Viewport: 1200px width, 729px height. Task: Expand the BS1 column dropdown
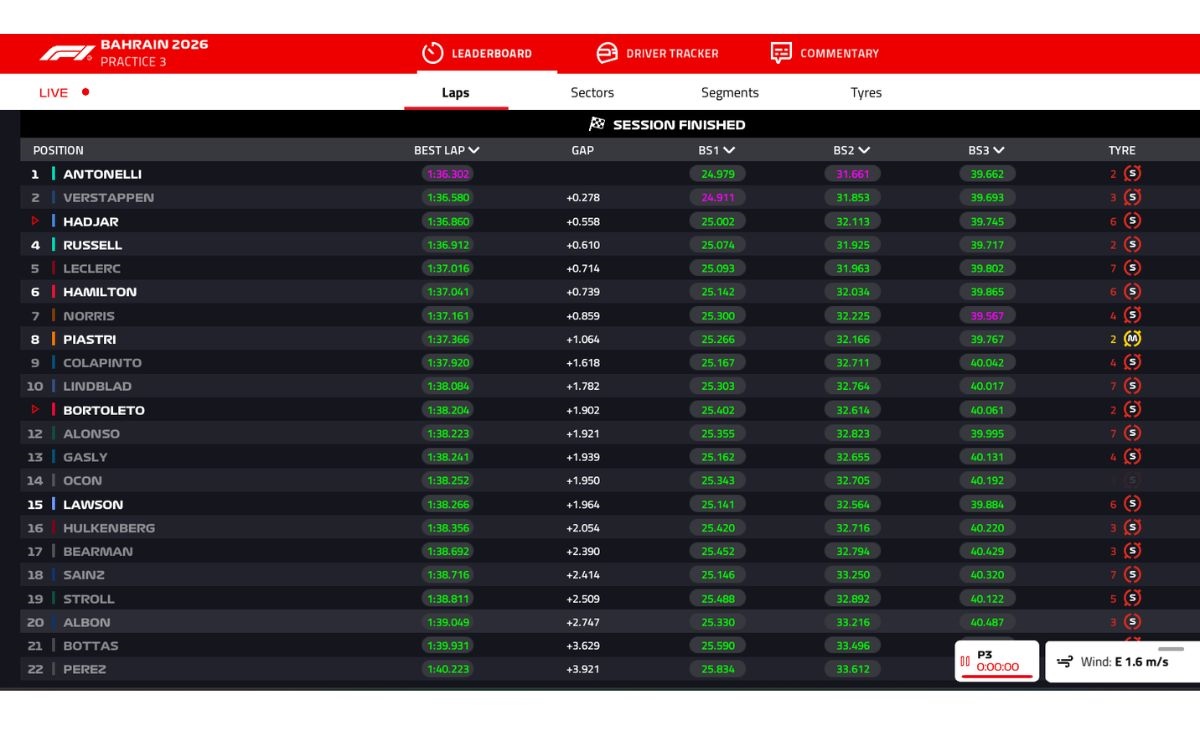(x=729, y=150)
